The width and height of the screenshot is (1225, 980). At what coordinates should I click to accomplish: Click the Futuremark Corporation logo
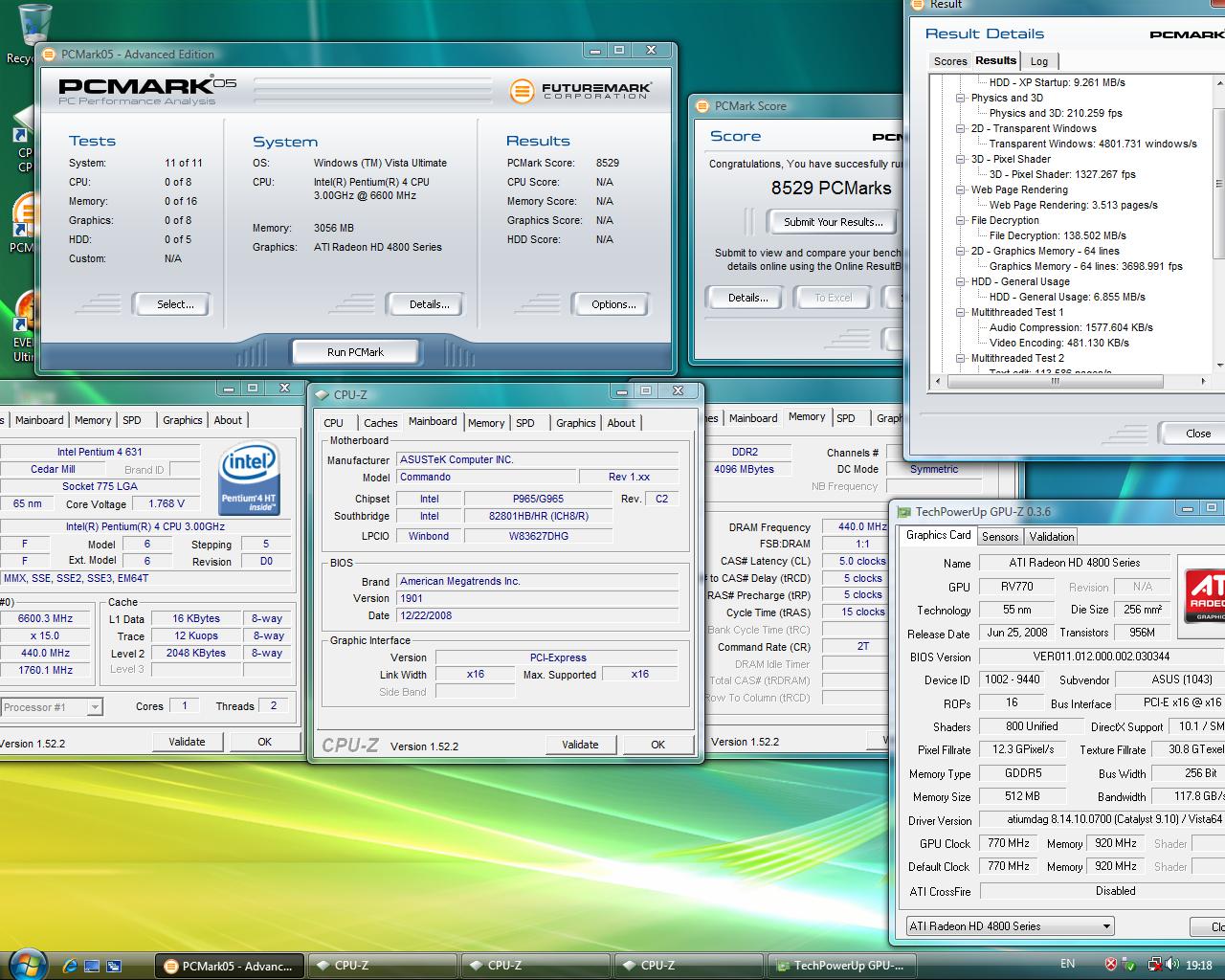point(583,91)
